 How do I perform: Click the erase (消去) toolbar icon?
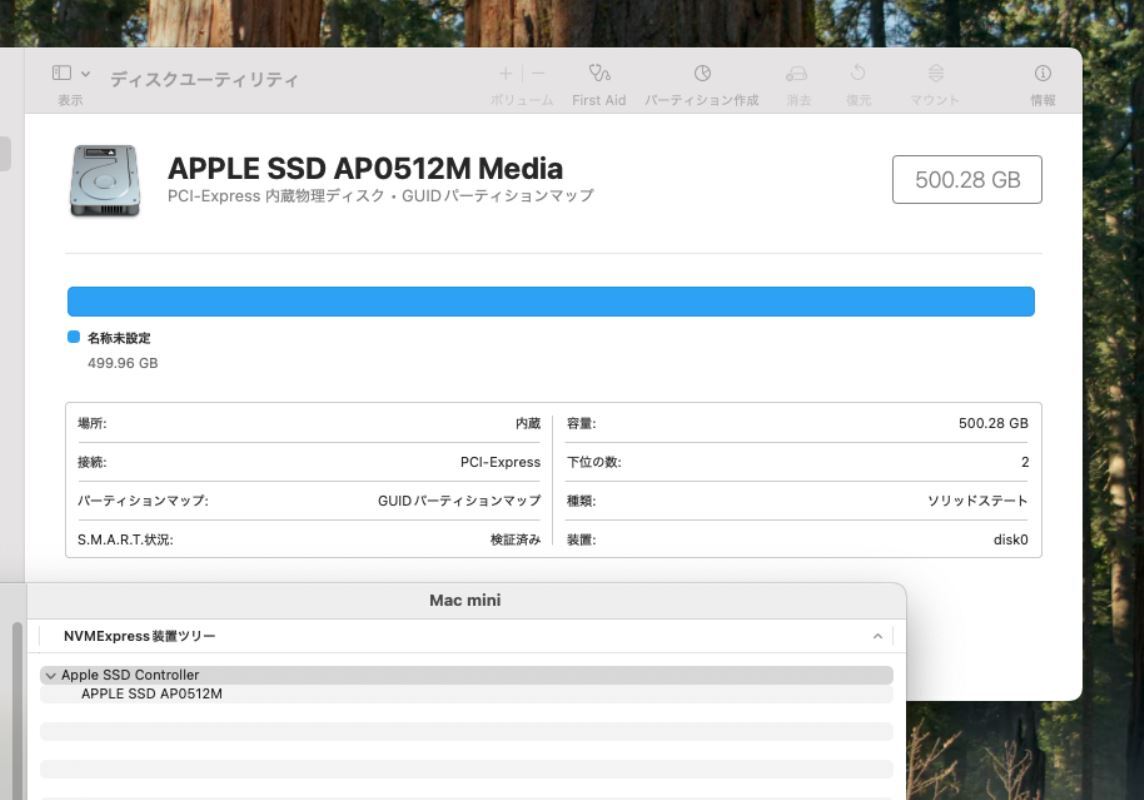(797, 73)
